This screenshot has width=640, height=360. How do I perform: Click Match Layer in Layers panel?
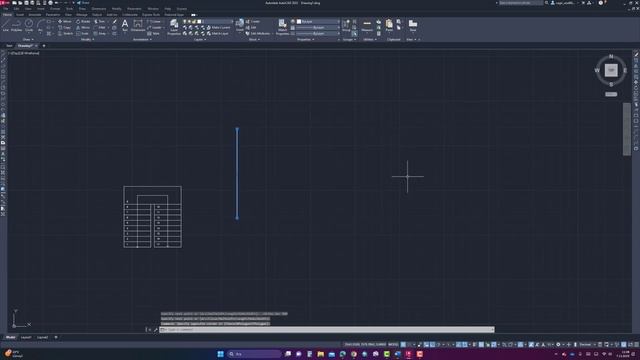[x=218, y=33]
